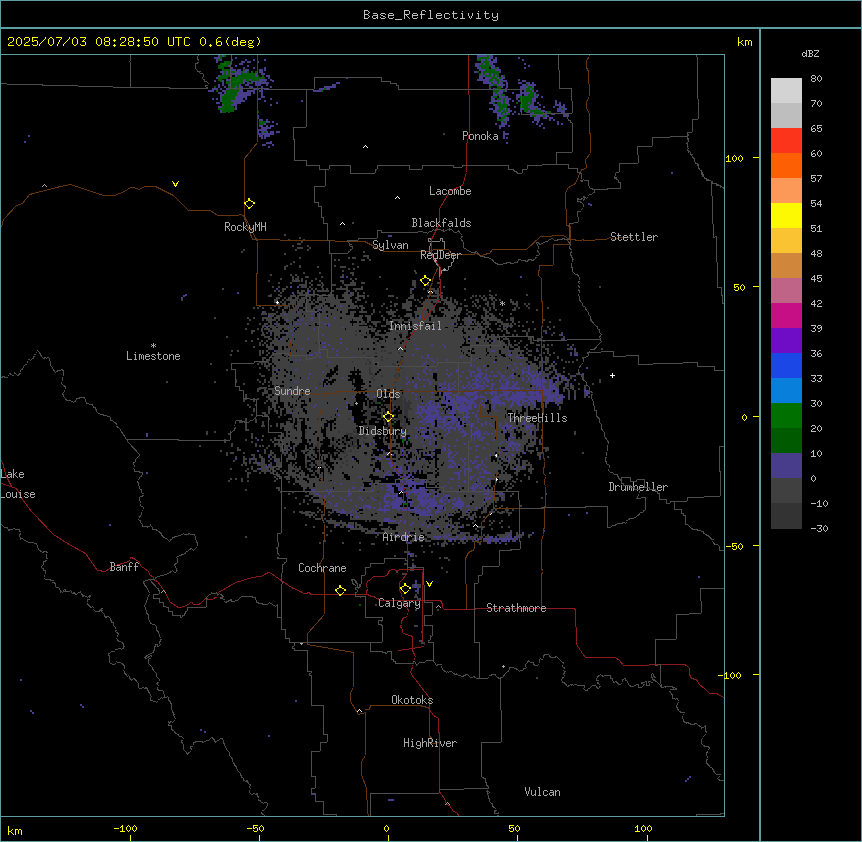Click the dBZ legend heading
Image resolution: width=862 pixels, height=842 pixels.
click(810, 53)
